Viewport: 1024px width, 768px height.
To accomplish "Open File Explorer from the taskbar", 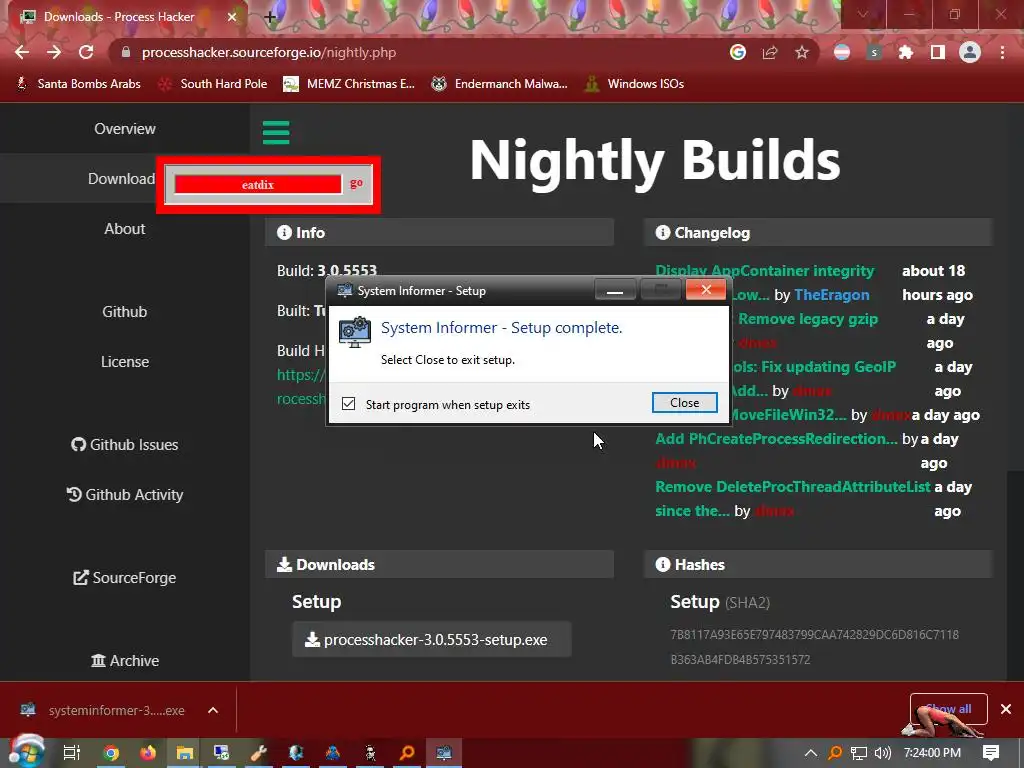I will (x=185, y=753).
